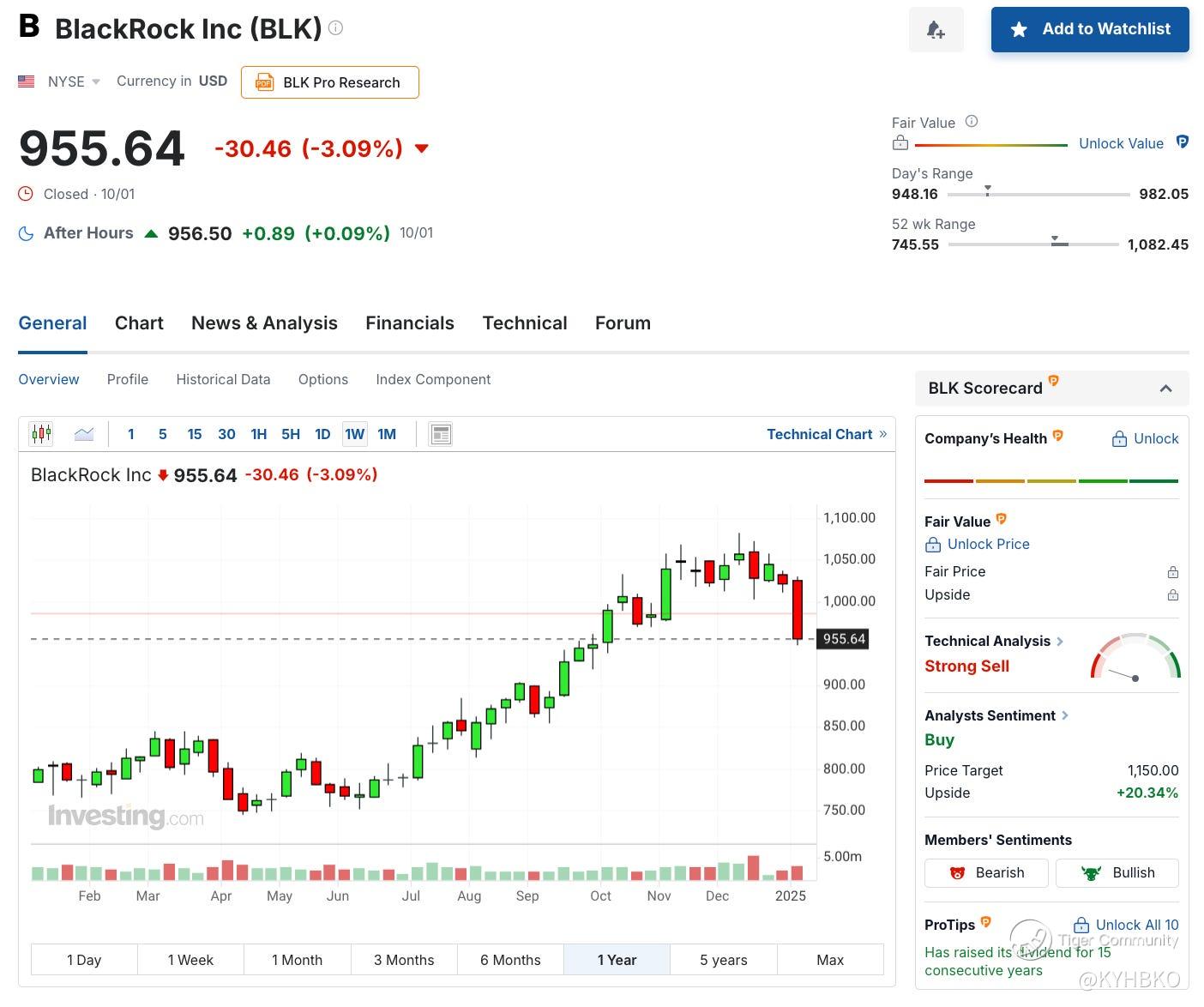The image size is (1204, 1007).
Task: Set chart interval to 15 minutes
Action: tap(195, 434)
